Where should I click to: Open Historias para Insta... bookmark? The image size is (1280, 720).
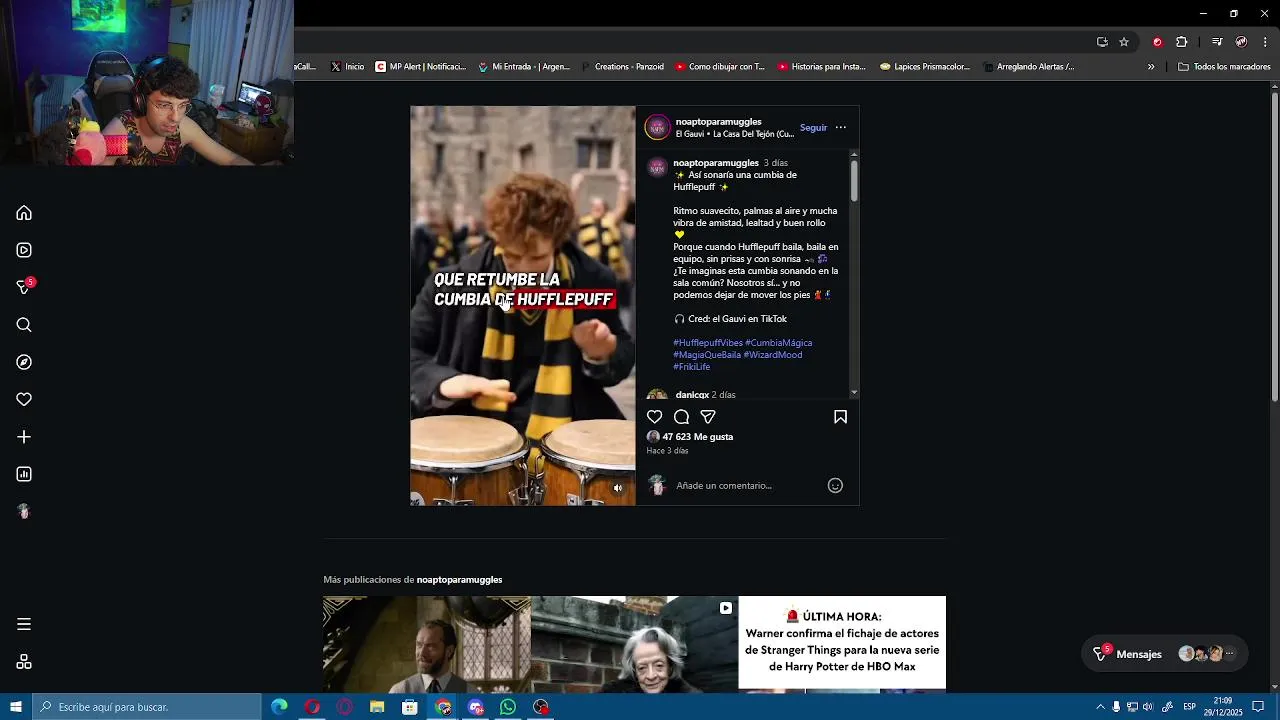pyautogui.click(x=821, y=67)
